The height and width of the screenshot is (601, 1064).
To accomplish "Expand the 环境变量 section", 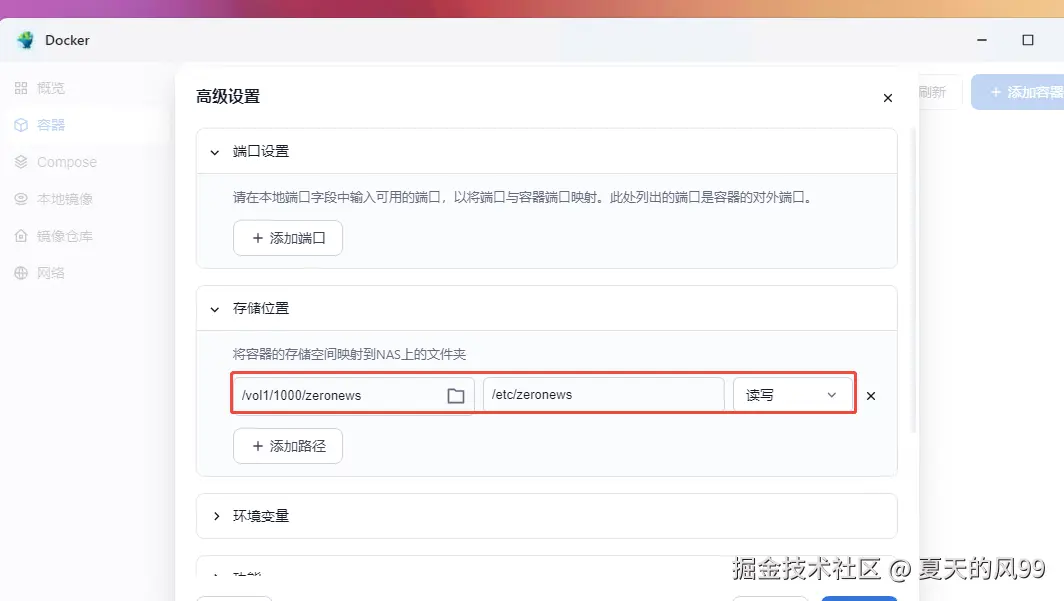I will 216,516.
